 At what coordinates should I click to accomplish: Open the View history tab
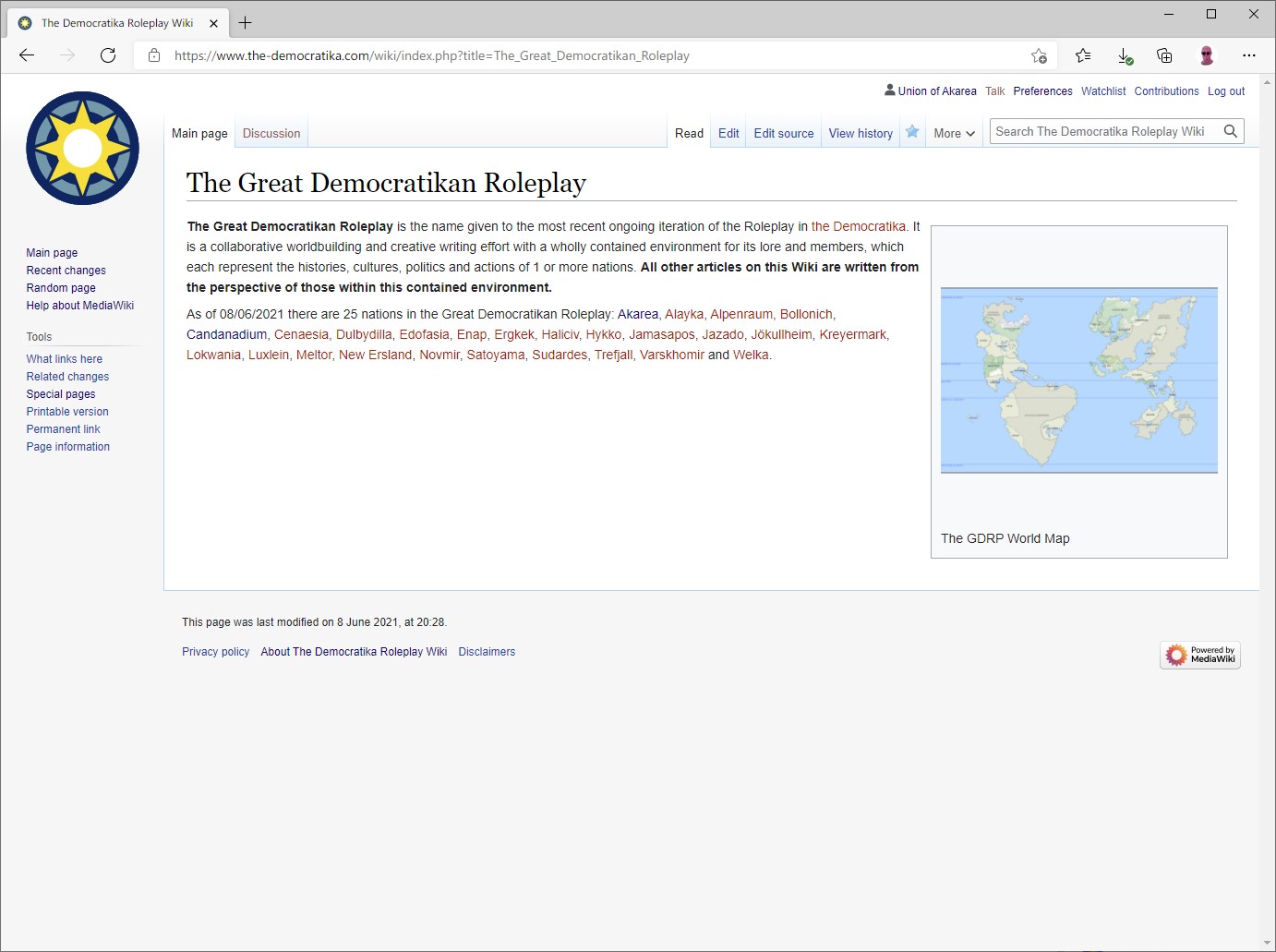(x=861, y=133)
